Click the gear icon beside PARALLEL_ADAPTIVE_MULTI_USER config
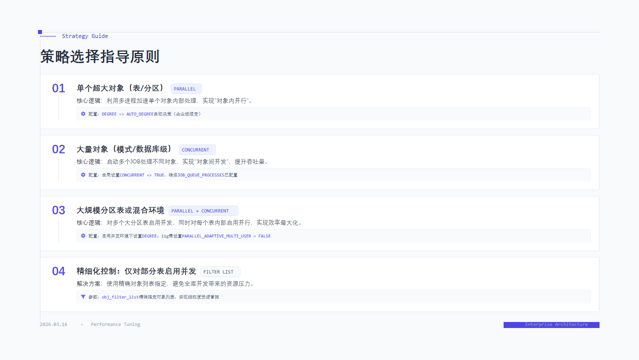 click(x=83, y=236)
